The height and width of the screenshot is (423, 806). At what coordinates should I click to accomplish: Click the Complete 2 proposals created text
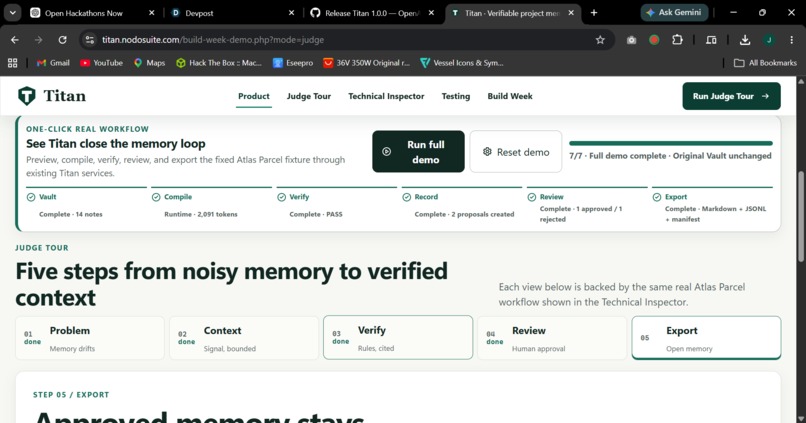[x=464, y=214]
